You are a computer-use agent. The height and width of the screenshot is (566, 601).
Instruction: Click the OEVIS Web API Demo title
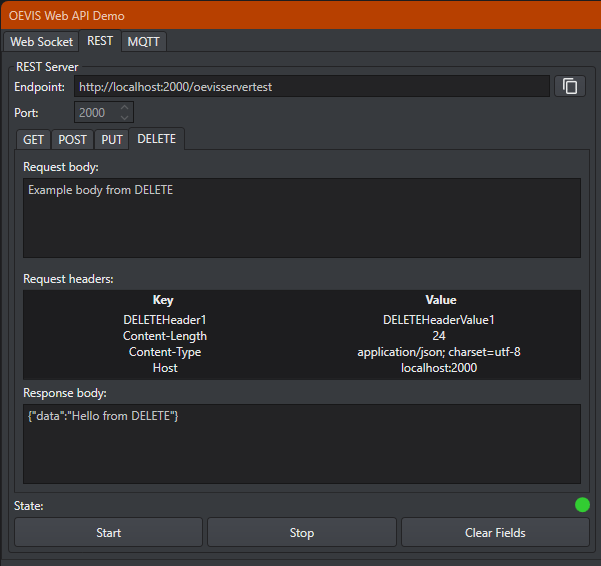[x=67, y=16]
